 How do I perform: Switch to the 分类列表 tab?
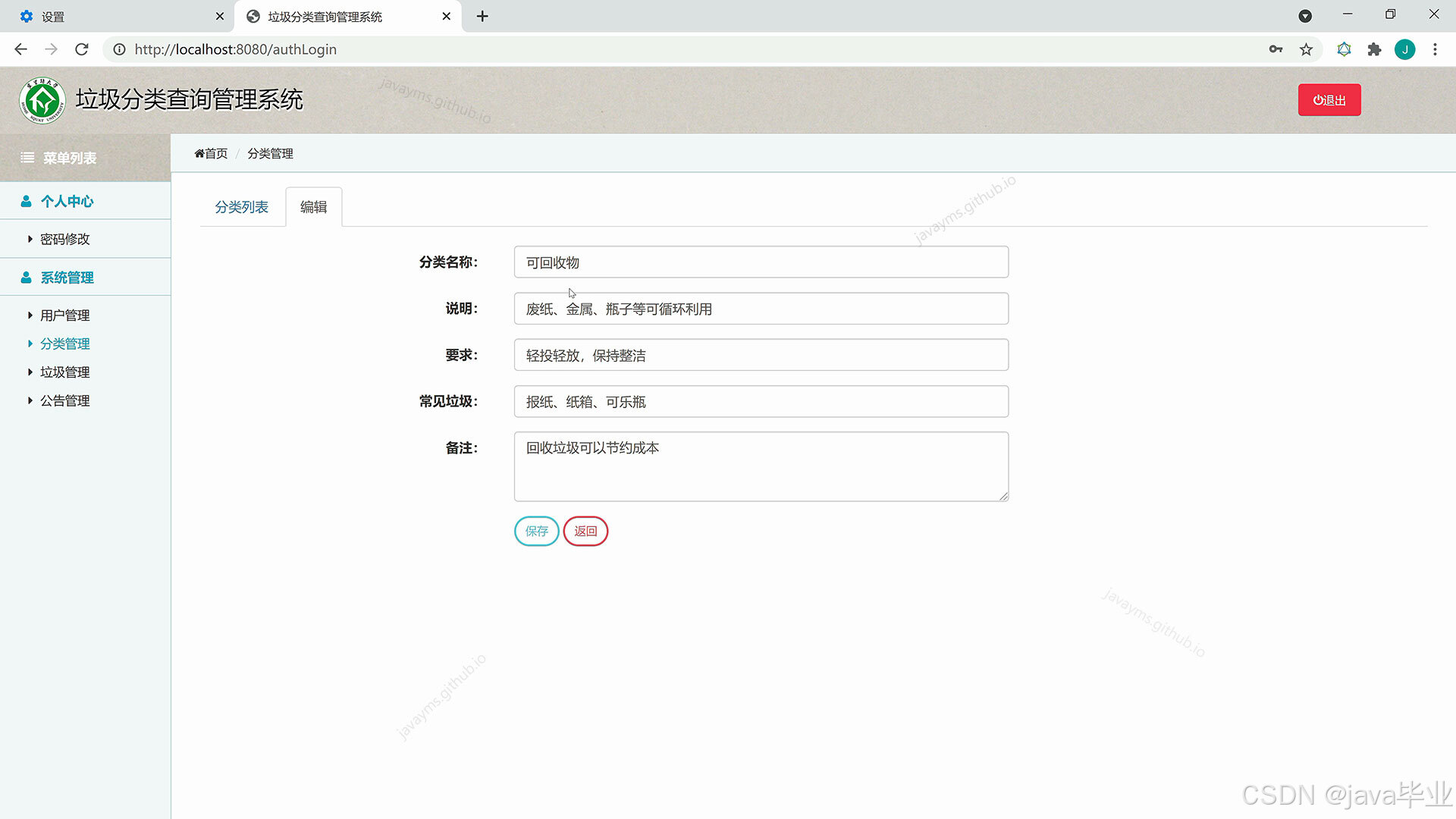point(241,207)
